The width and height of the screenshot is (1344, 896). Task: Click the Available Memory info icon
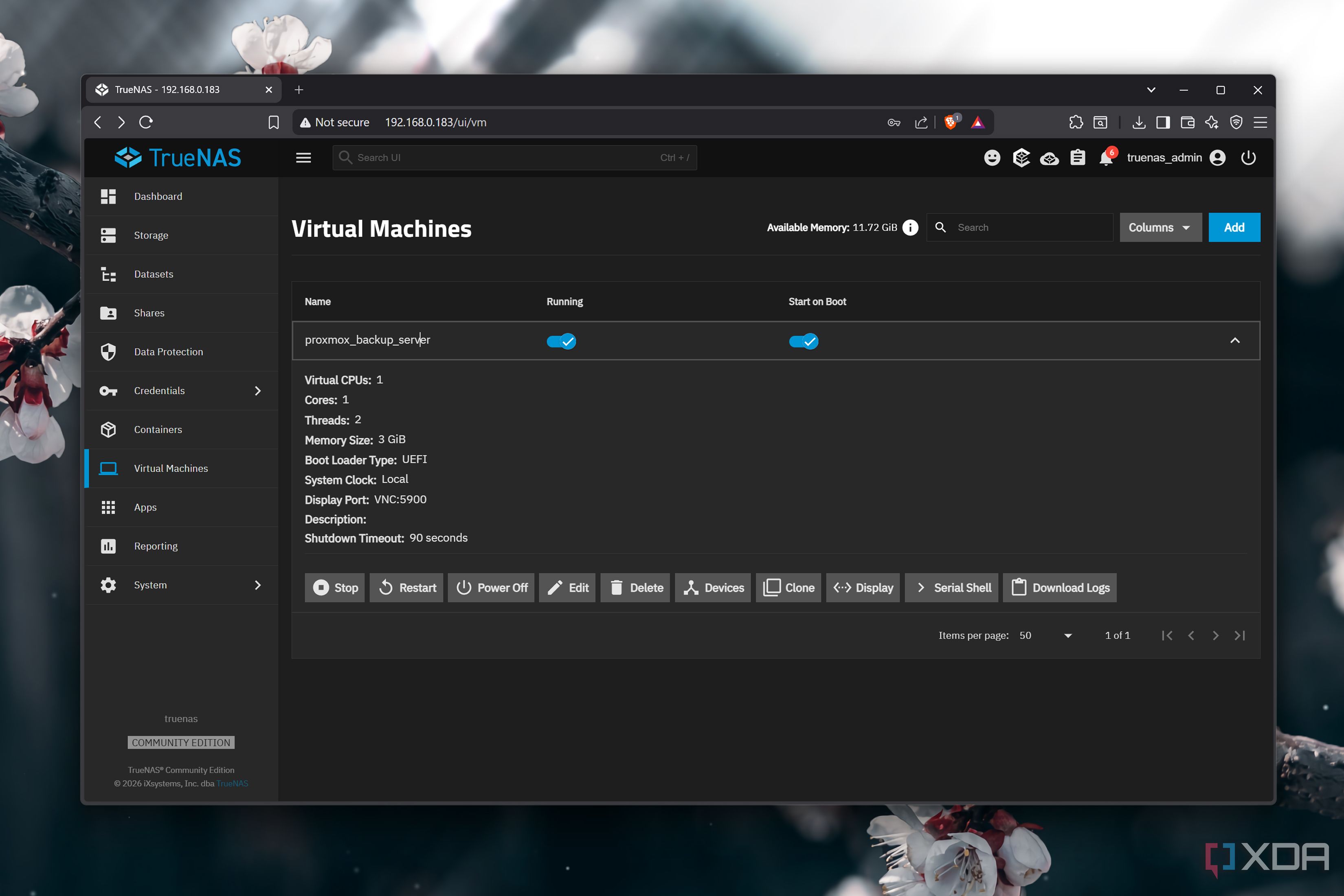910,227
